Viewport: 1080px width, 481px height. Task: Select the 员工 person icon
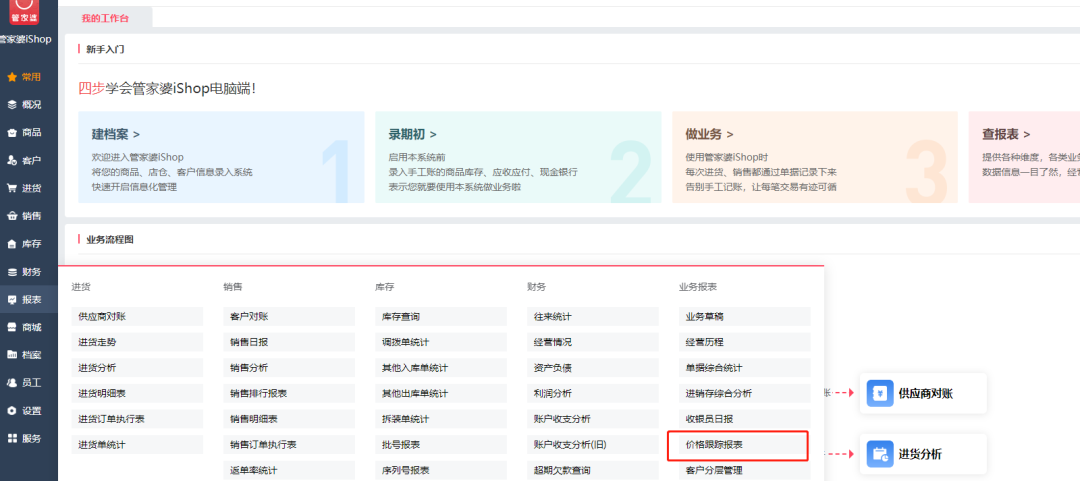pos(12,382)
